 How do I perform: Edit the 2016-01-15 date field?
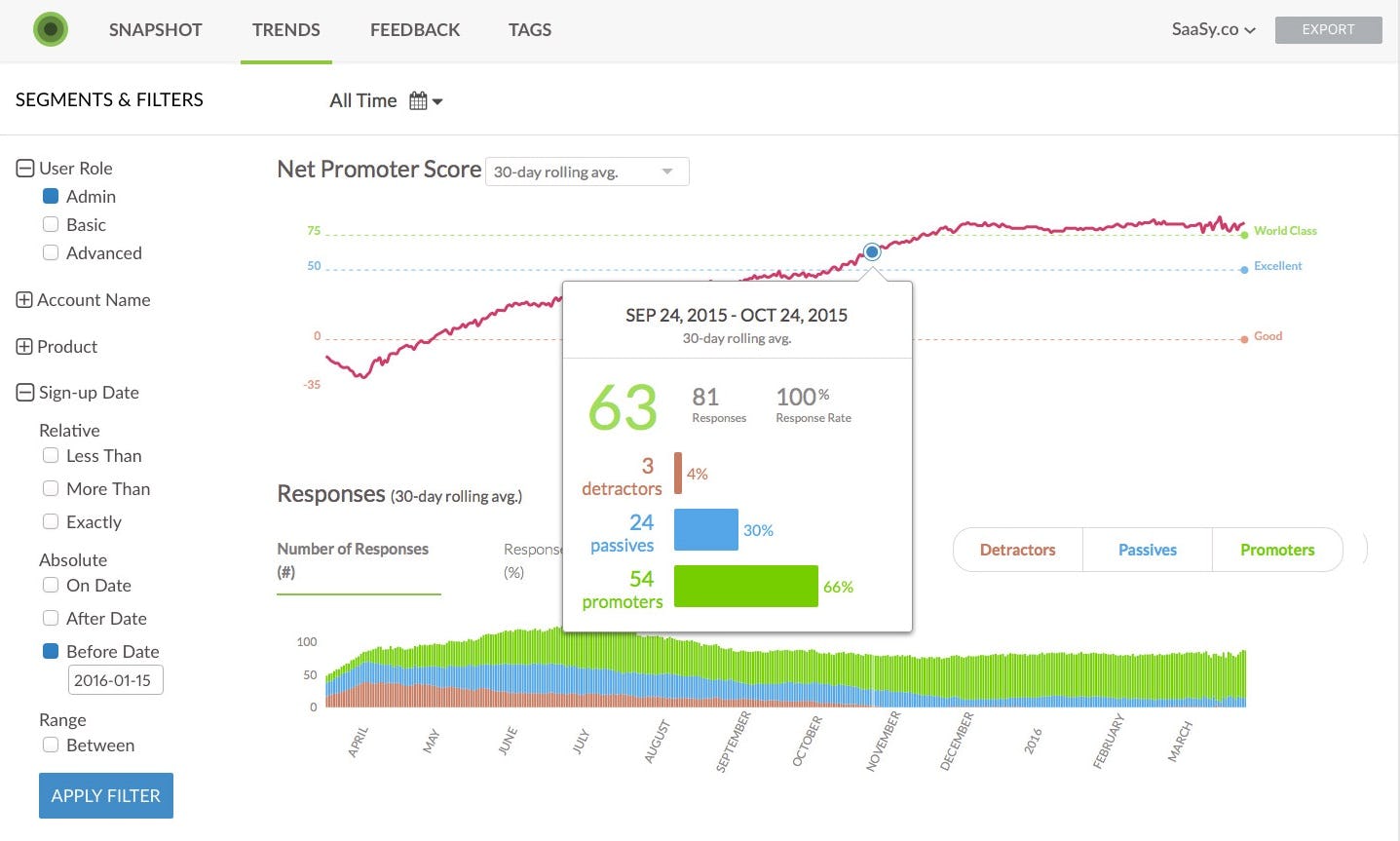point(116,680)
